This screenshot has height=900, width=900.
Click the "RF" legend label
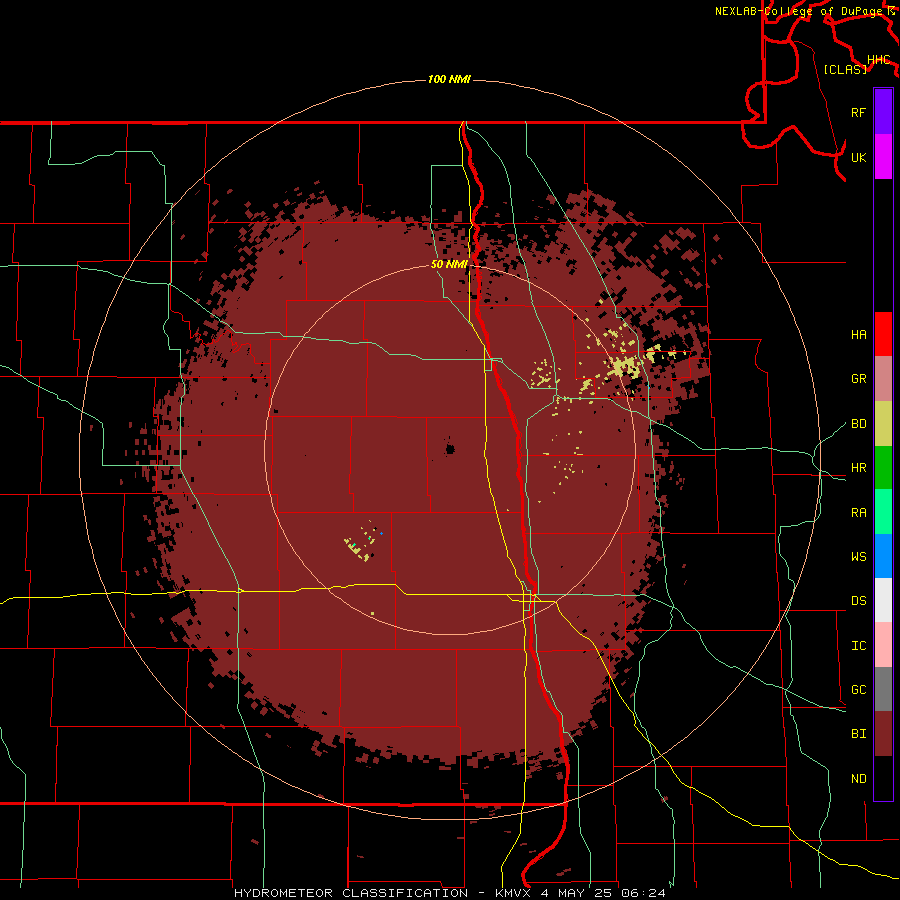point(858,112)
